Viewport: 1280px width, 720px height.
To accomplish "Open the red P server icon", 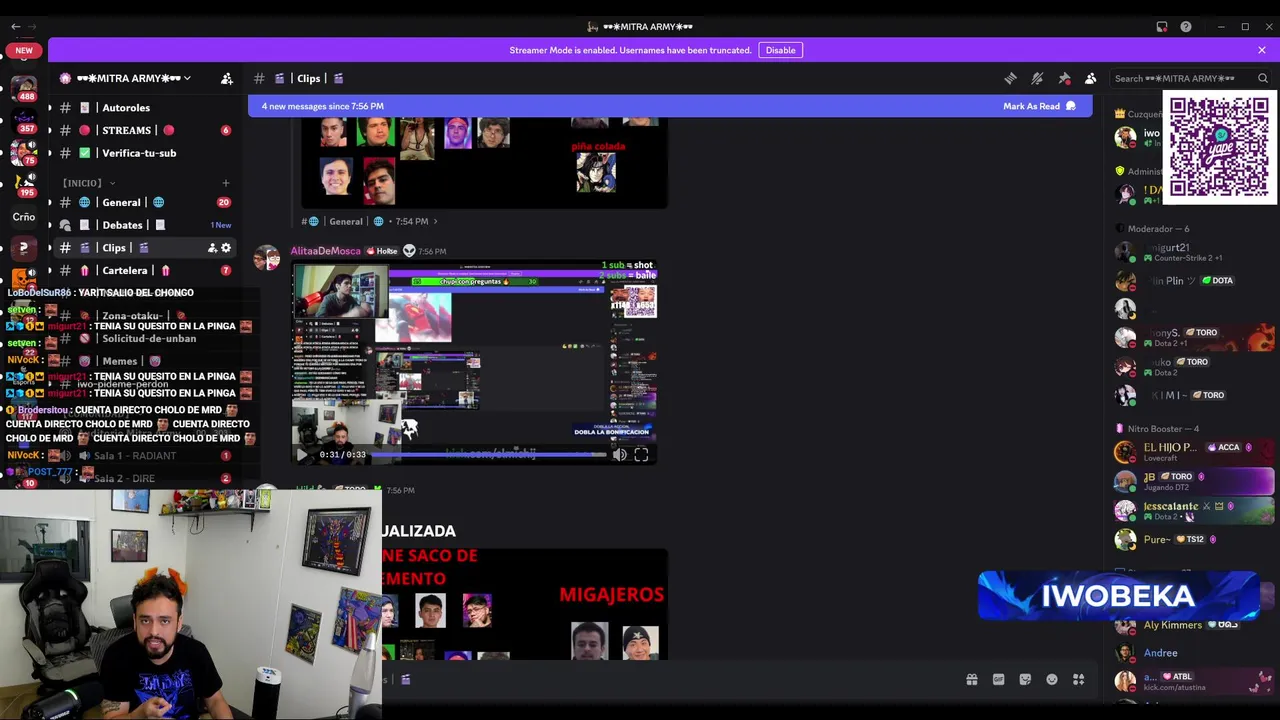I will (24, 248).
